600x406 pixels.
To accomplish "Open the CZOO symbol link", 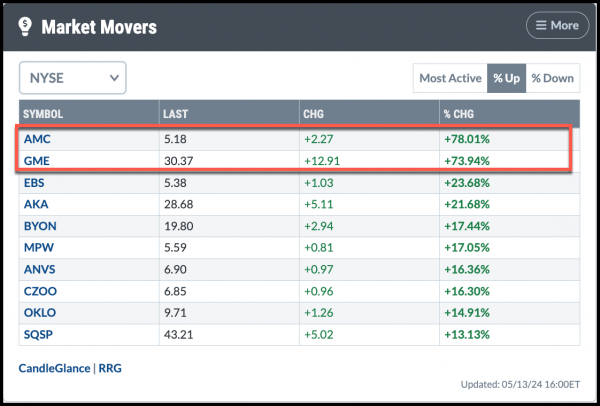I will (40, 291).
